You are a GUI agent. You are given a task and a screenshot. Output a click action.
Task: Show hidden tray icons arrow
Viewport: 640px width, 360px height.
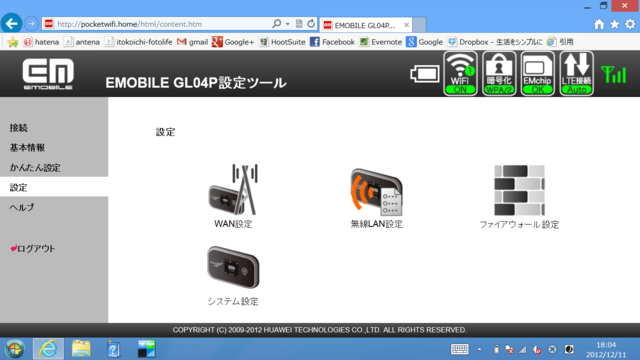tap(480, 349)
